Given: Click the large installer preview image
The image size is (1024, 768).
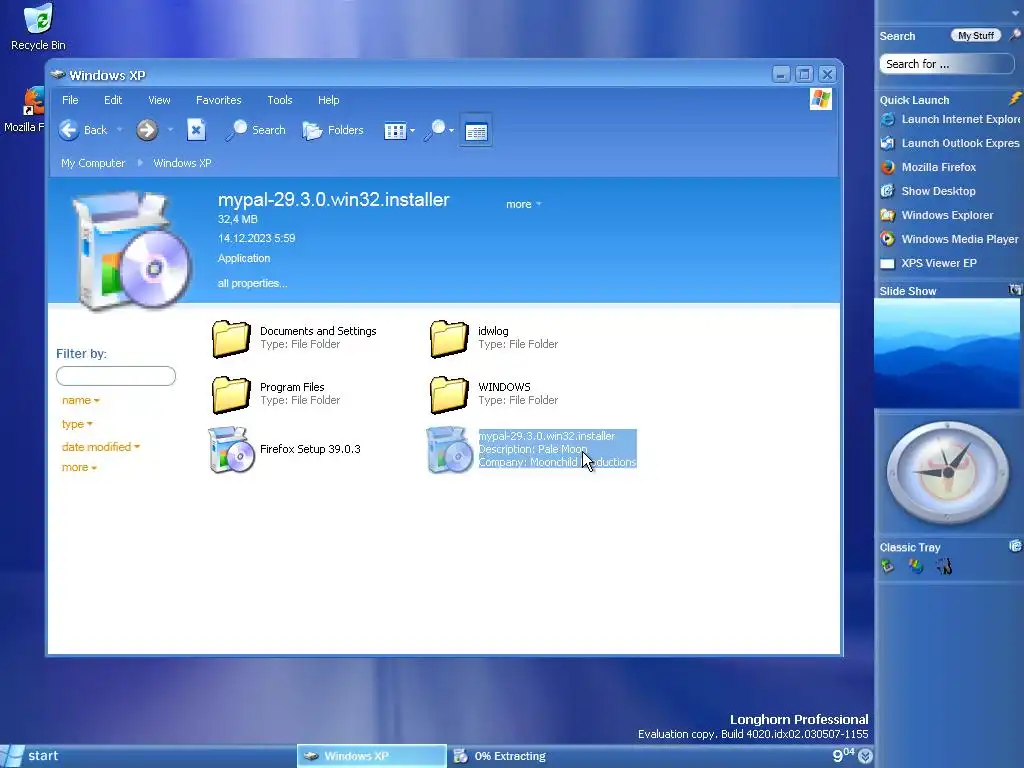Looking at the screenshot, I should (x=132, y=249).
